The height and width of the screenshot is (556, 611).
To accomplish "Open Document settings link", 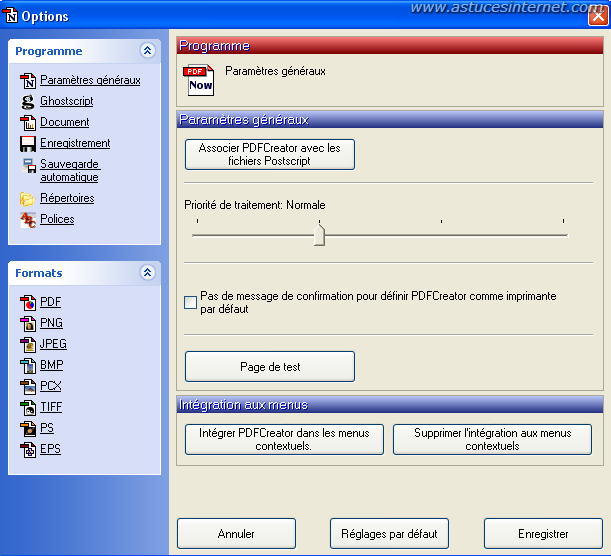I will (65, 122).
